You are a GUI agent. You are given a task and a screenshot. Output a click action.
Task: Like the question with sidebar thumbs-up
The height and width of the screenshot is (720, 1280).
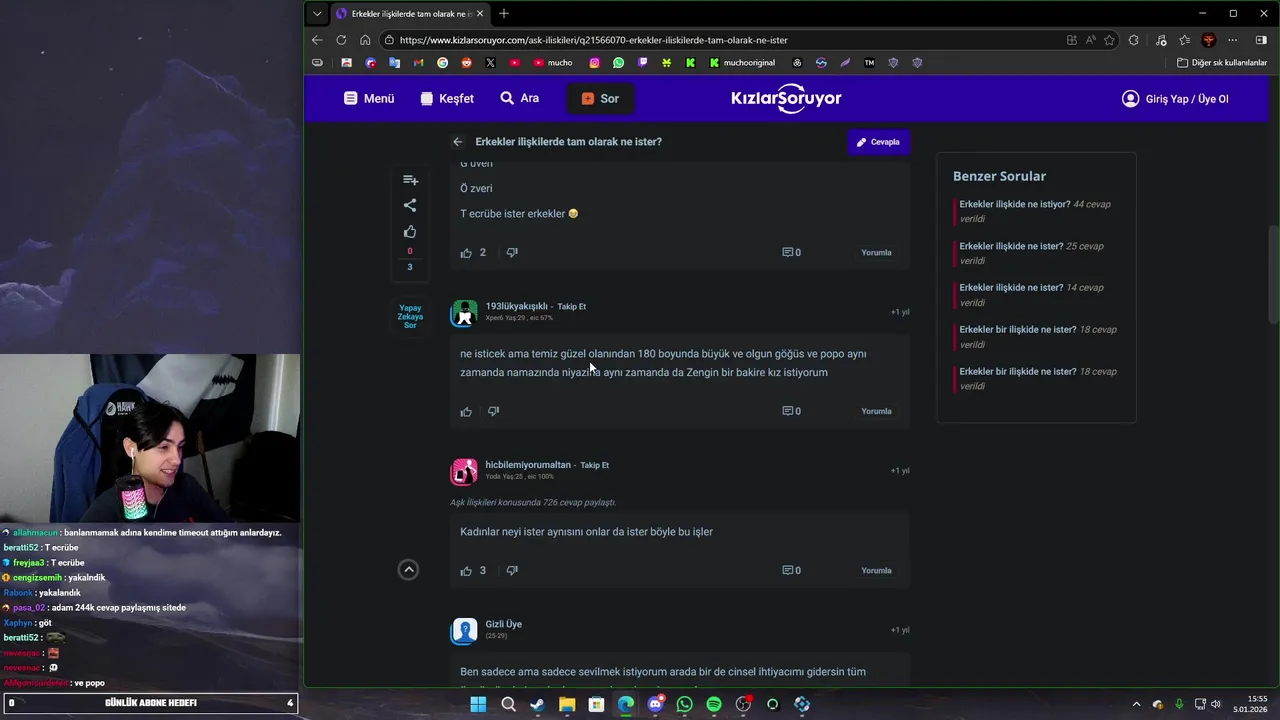410,232
